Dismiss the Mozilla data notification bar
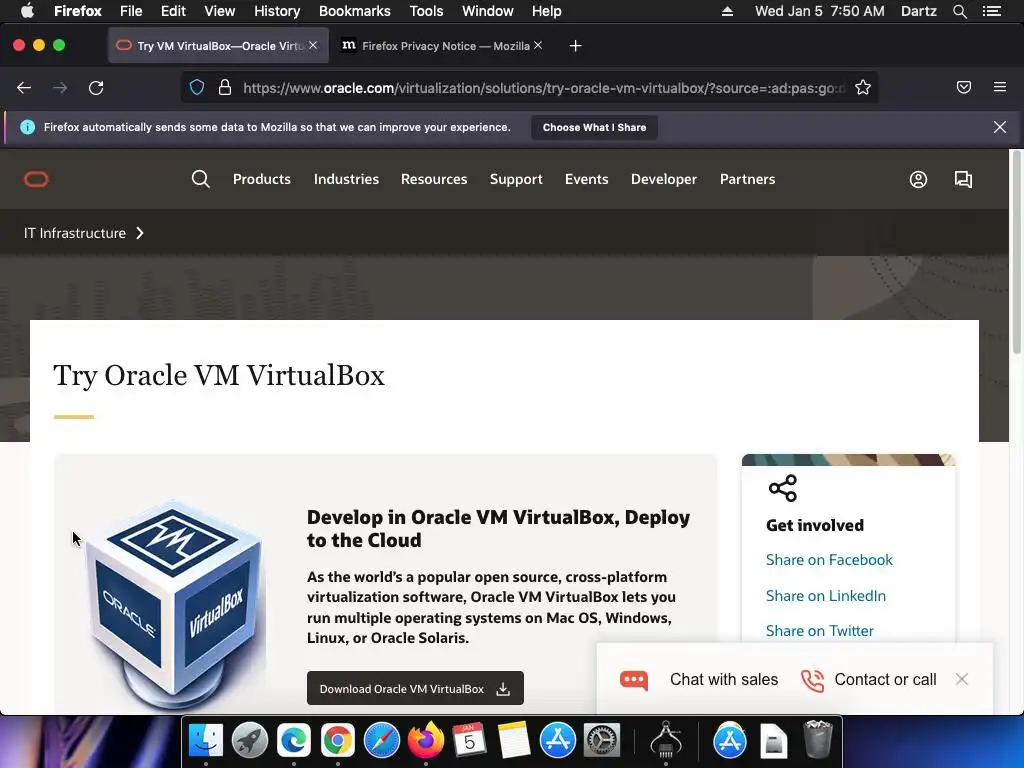 coord(1000,127)
